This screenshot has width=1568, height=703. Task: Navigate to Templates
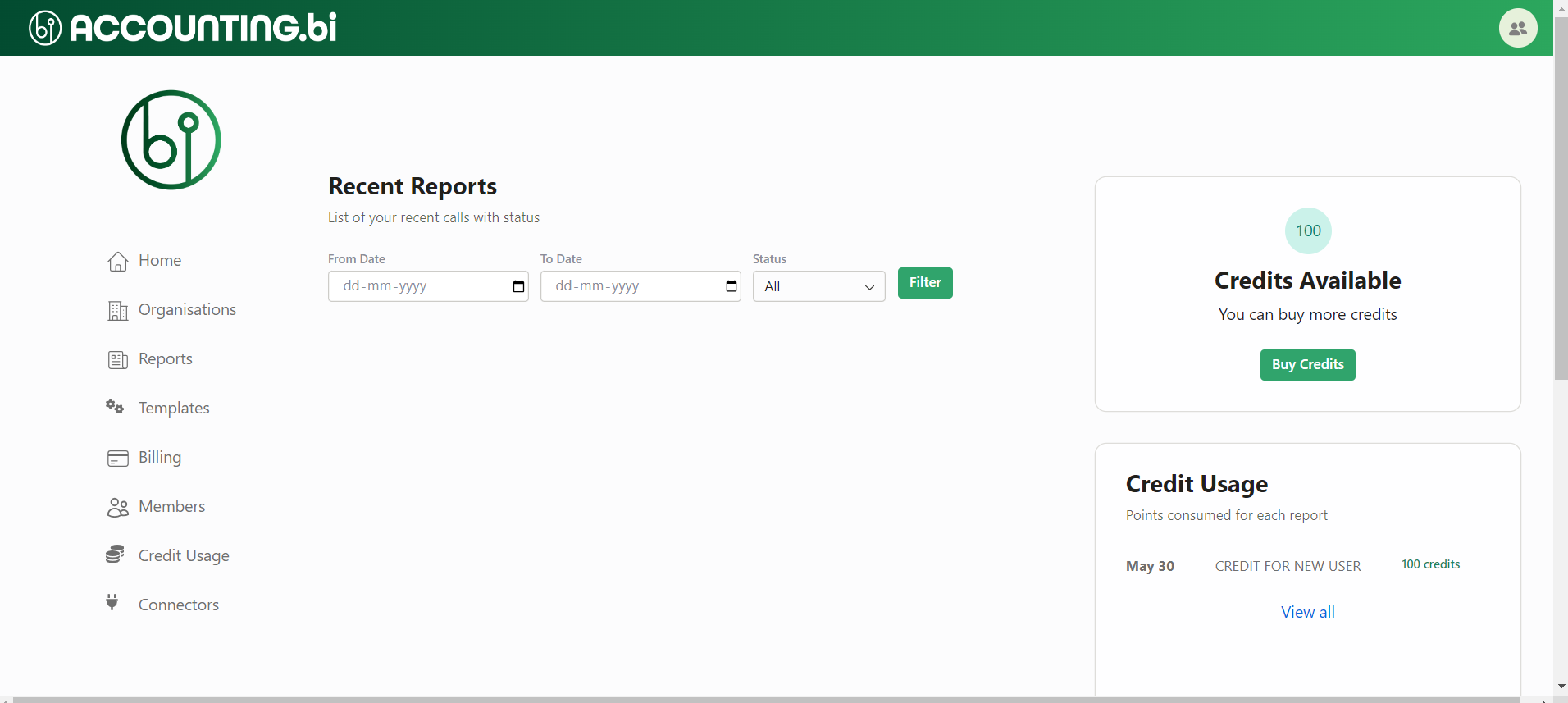pyautogui.click(x=174, y=408)
